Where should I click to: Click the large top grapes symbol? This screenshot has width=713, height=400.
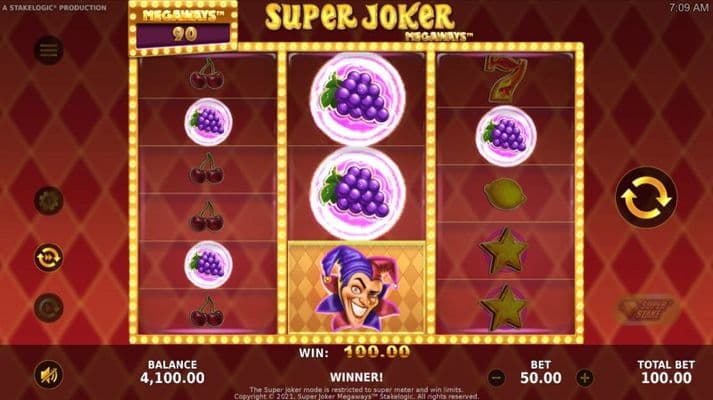pyautogui.click(x=357, y=99)
